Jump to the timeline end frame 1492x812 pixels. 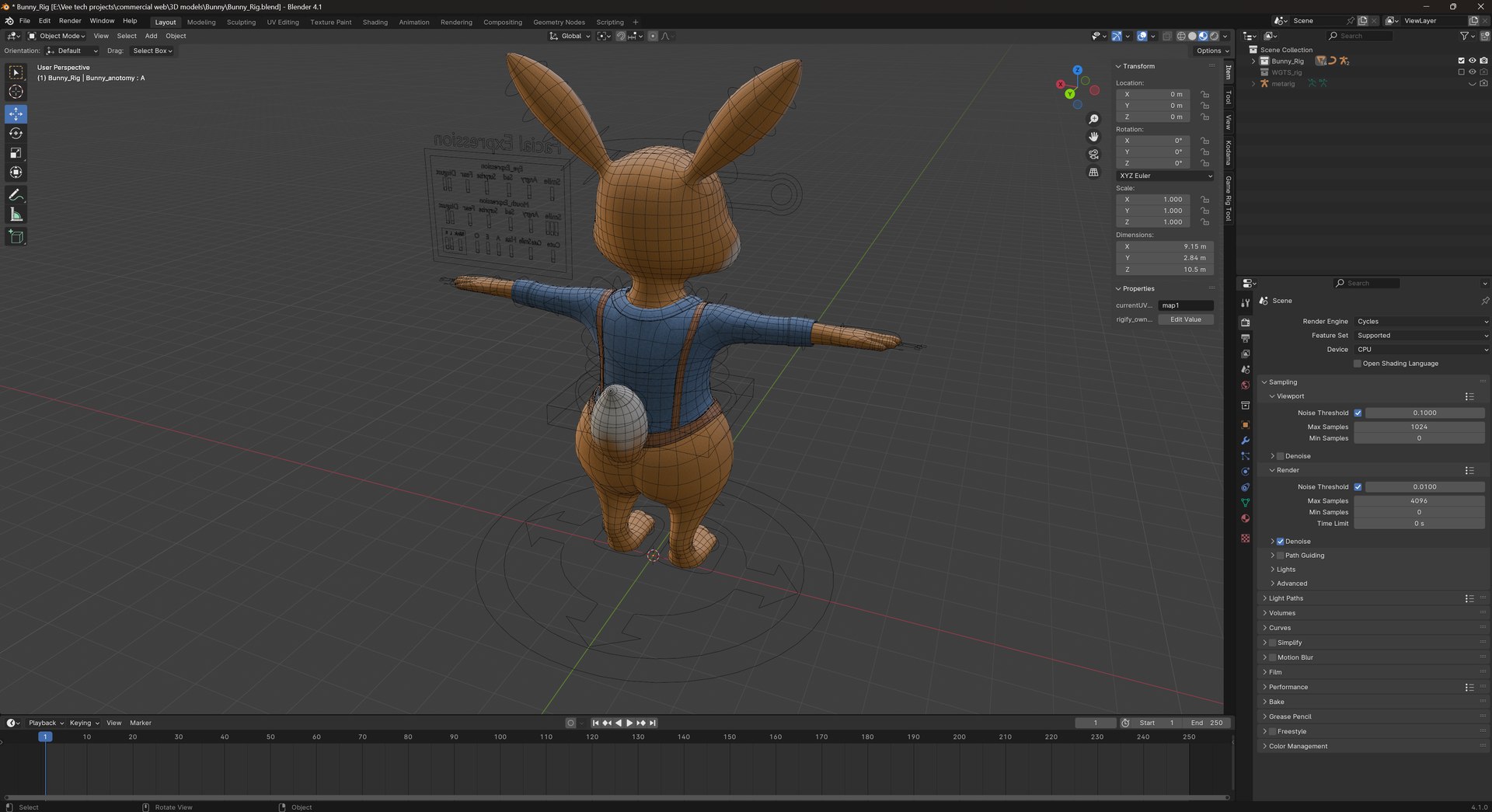[653, 723]
